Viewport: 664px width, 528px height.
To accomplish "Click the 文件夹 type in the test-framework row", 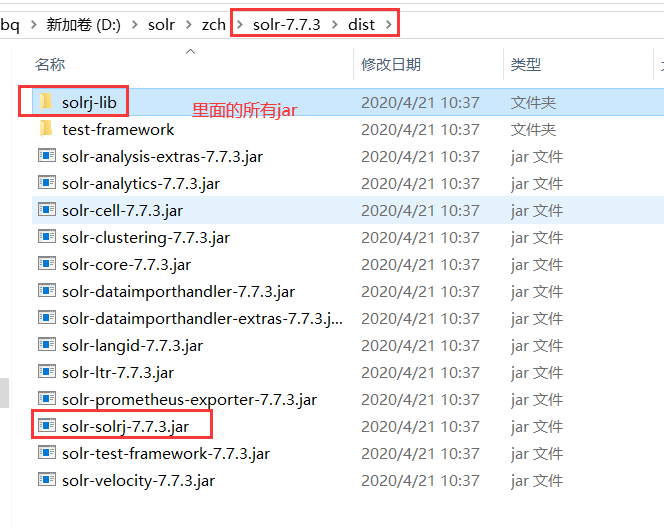I will (533, 130).
